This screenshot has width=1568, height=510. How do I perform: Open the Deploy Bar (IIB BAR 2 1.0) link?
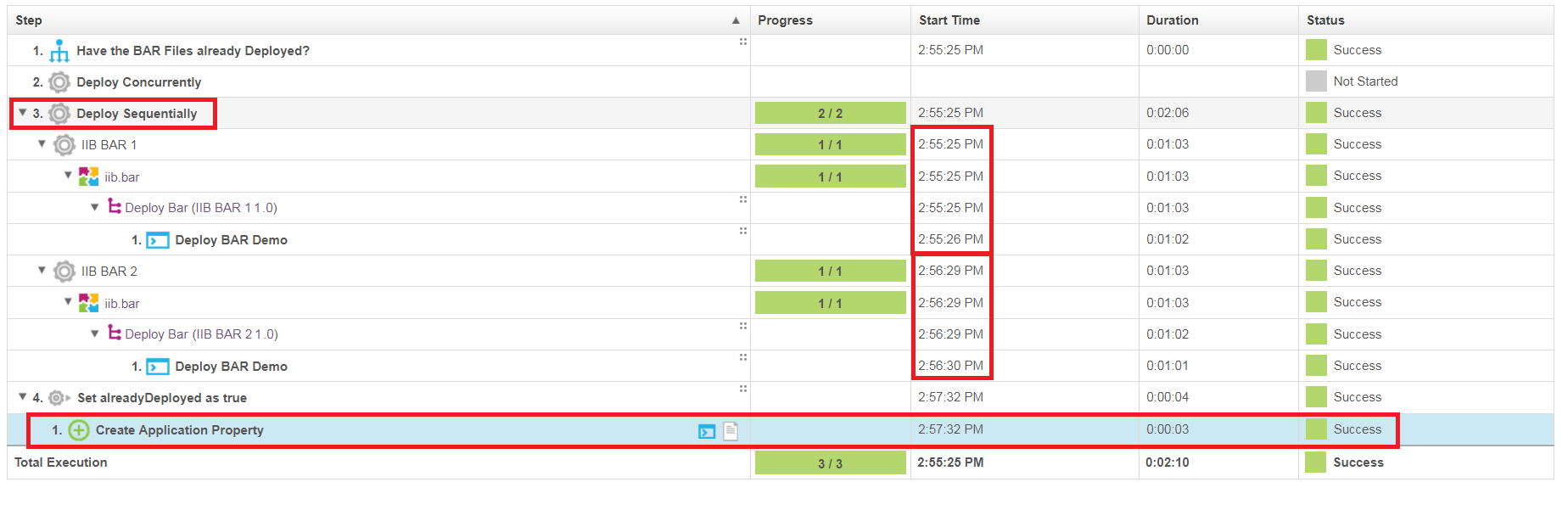click(x=201, y=334)
